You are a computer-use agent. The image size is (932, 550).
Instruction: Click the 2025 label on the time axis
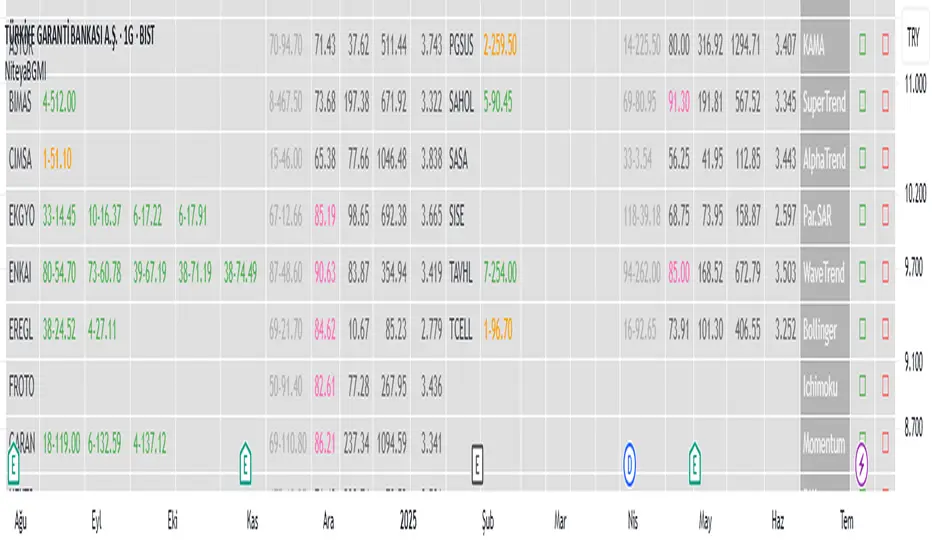tap(407, 520)
